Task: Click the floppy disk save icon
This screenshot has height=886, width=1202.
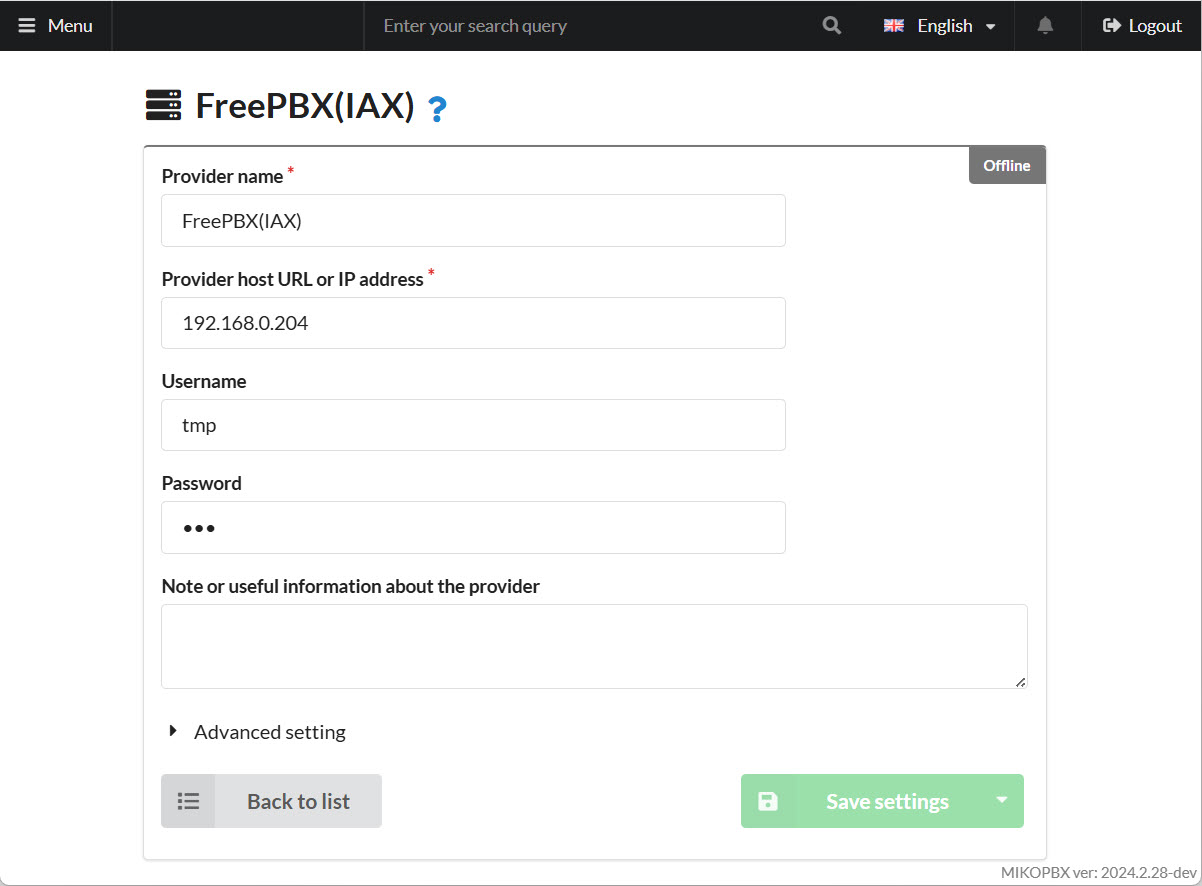Action: point(768,801)
